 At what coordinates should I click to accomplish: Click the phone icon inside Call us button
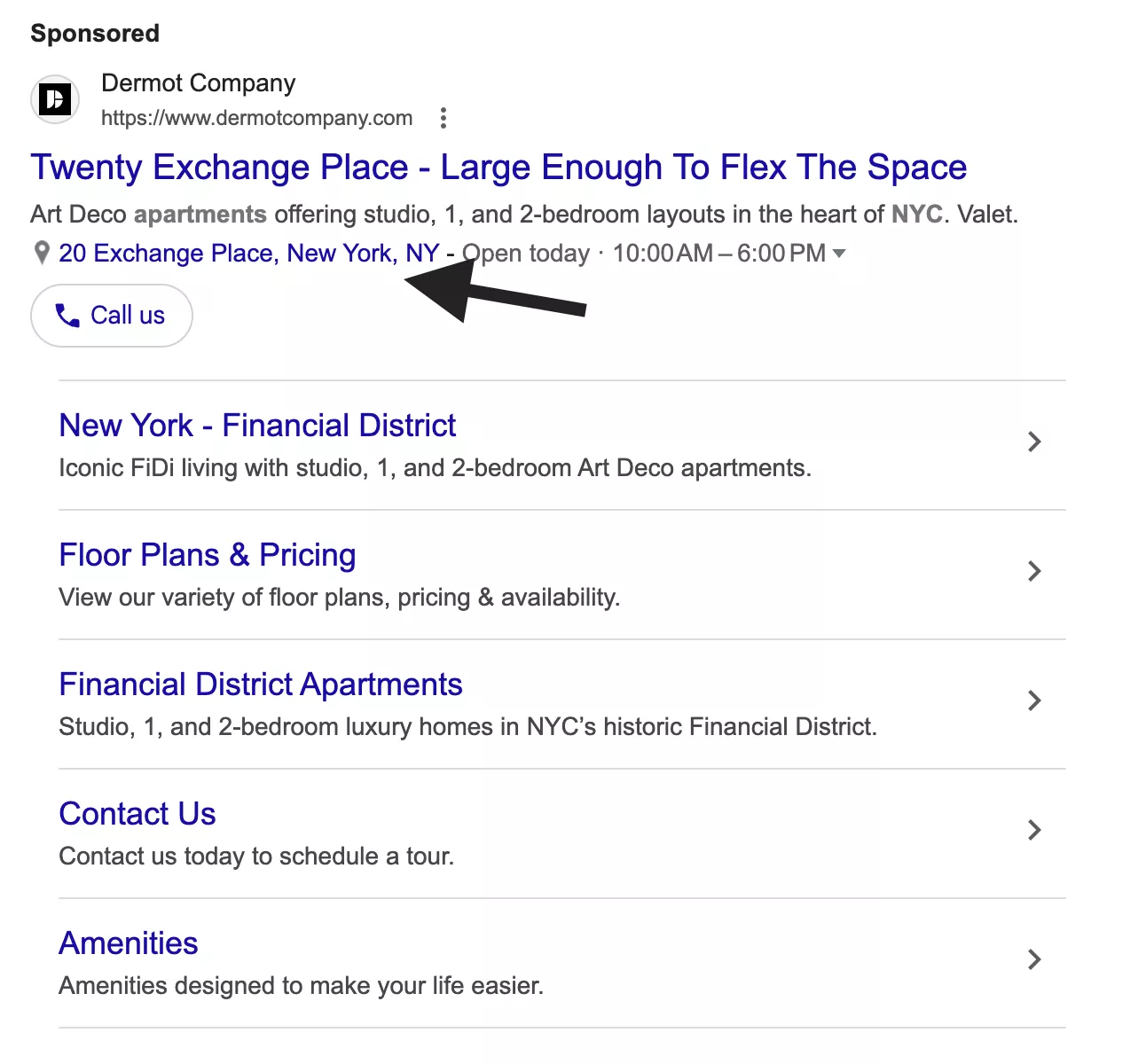tap(68, 316)
